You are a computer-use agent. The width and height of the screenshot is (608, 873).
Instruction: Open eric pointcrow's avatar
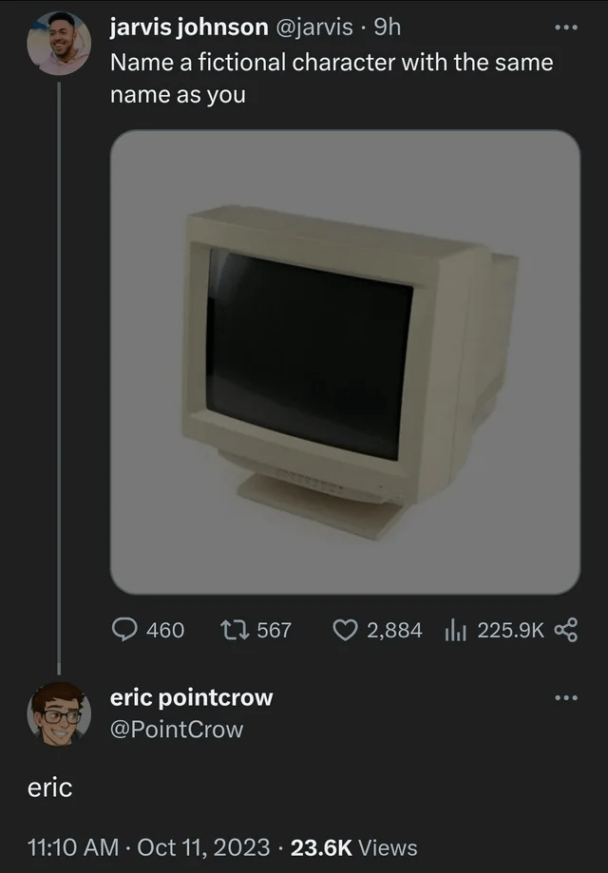(x=59, y=713)
